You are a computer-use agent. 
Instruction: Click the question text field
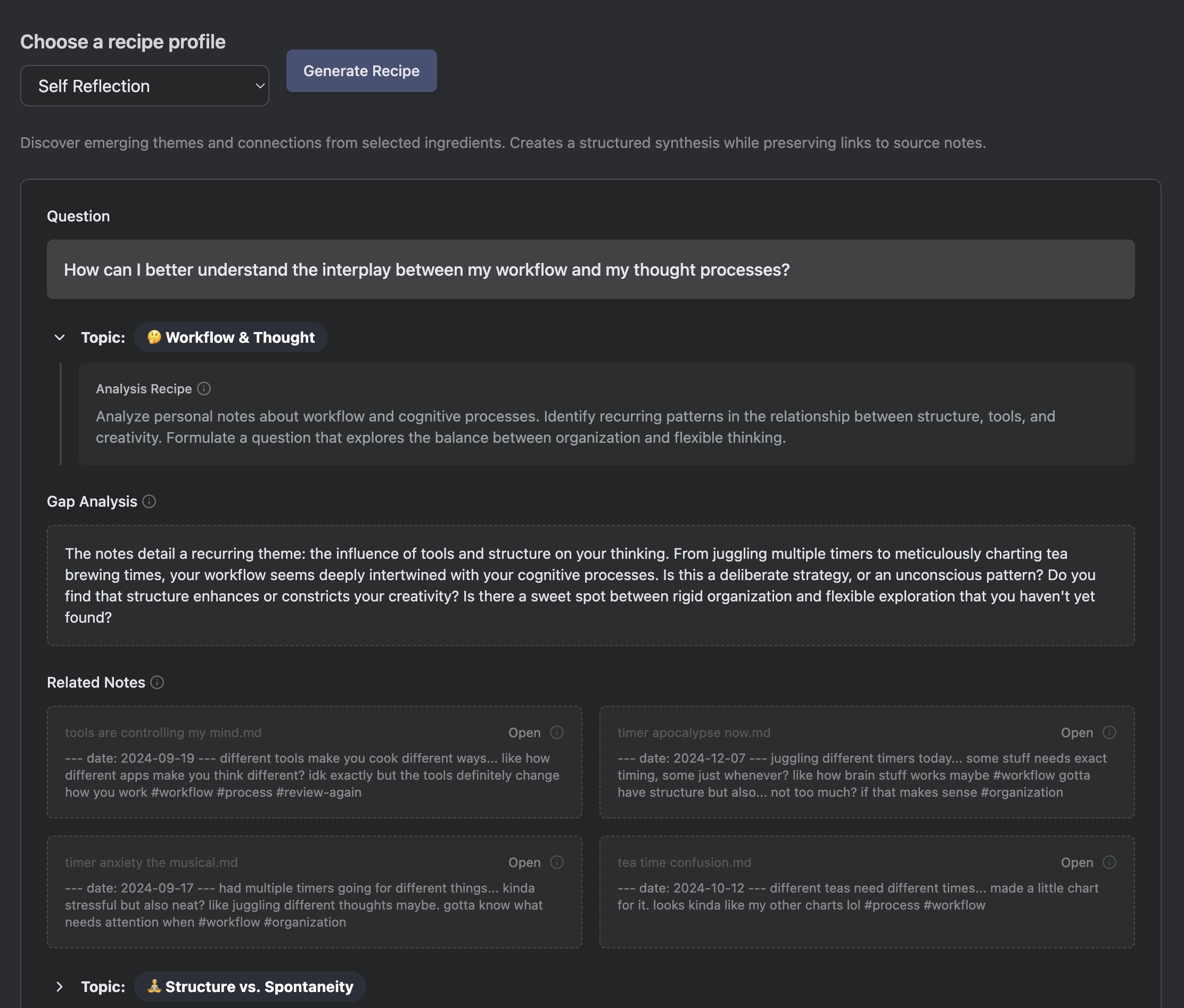pyautogui.click(x=590, y=269)
